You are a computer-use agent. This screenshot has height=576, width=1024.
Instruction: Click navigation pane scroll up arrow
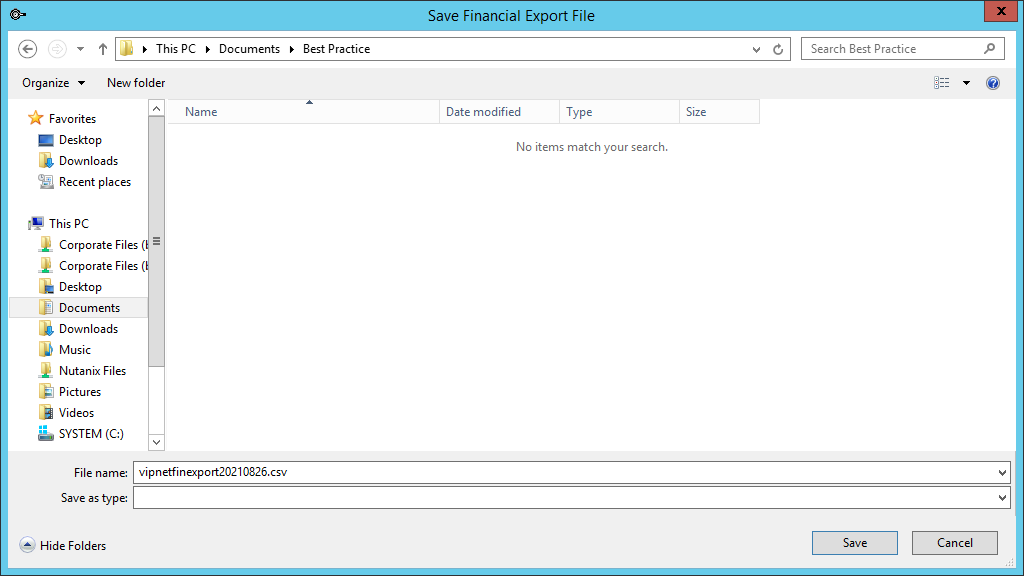pyautogui.click(x=156, y=108)
